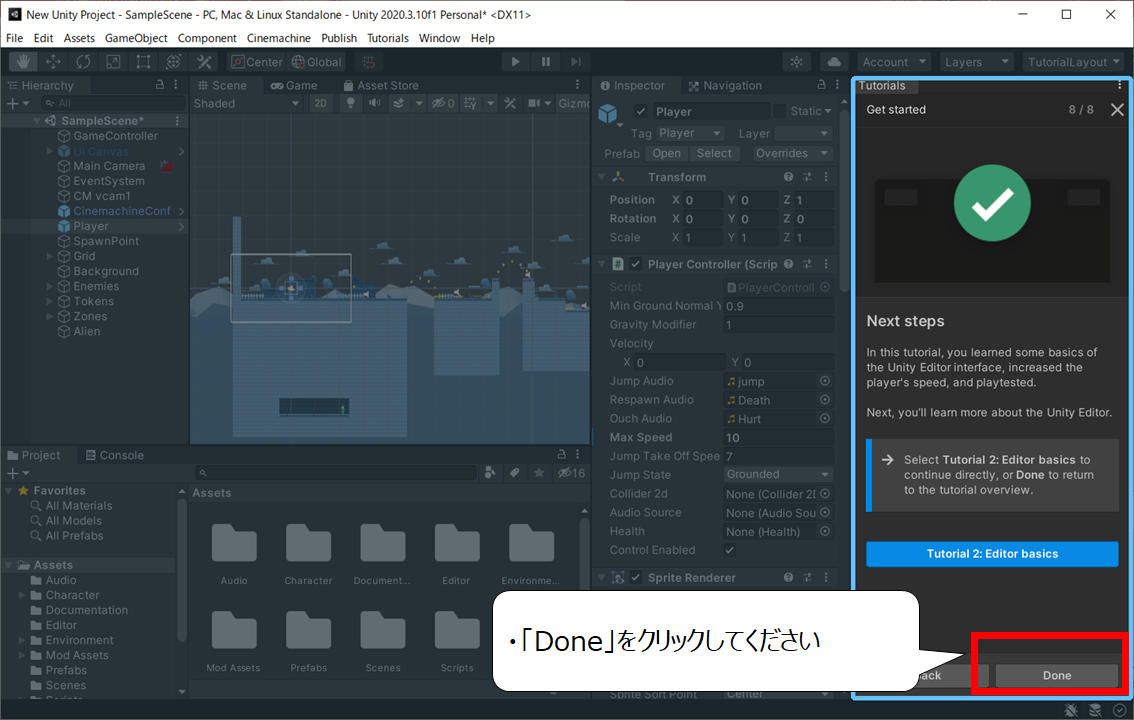Toggle Control Enabled checkbox

click(x=730, y=550)
